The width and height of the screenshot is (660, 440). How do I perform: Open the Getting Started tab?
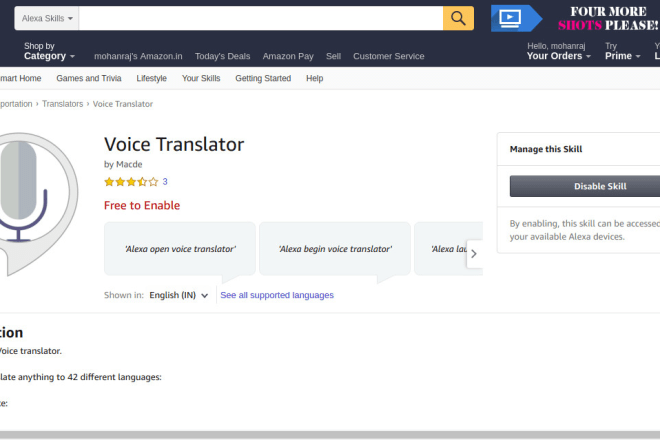click(263, 78)
